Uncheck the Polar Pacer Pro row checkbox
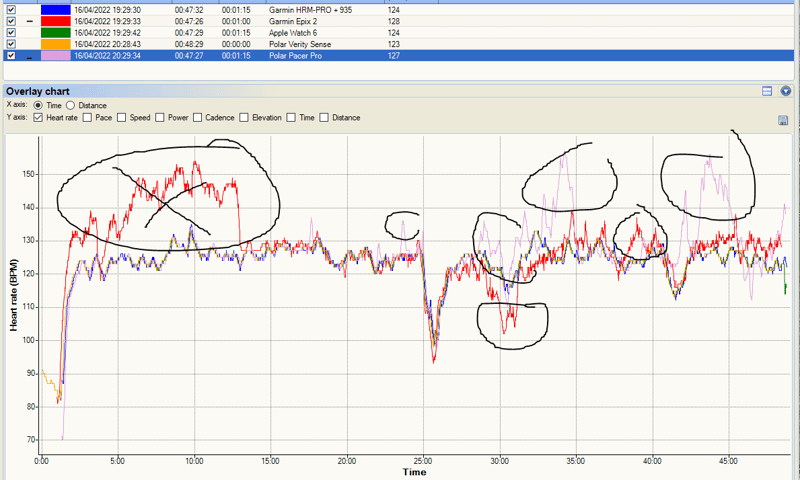The height and width of the screenshot is (480, 800). tap(11, 56)
